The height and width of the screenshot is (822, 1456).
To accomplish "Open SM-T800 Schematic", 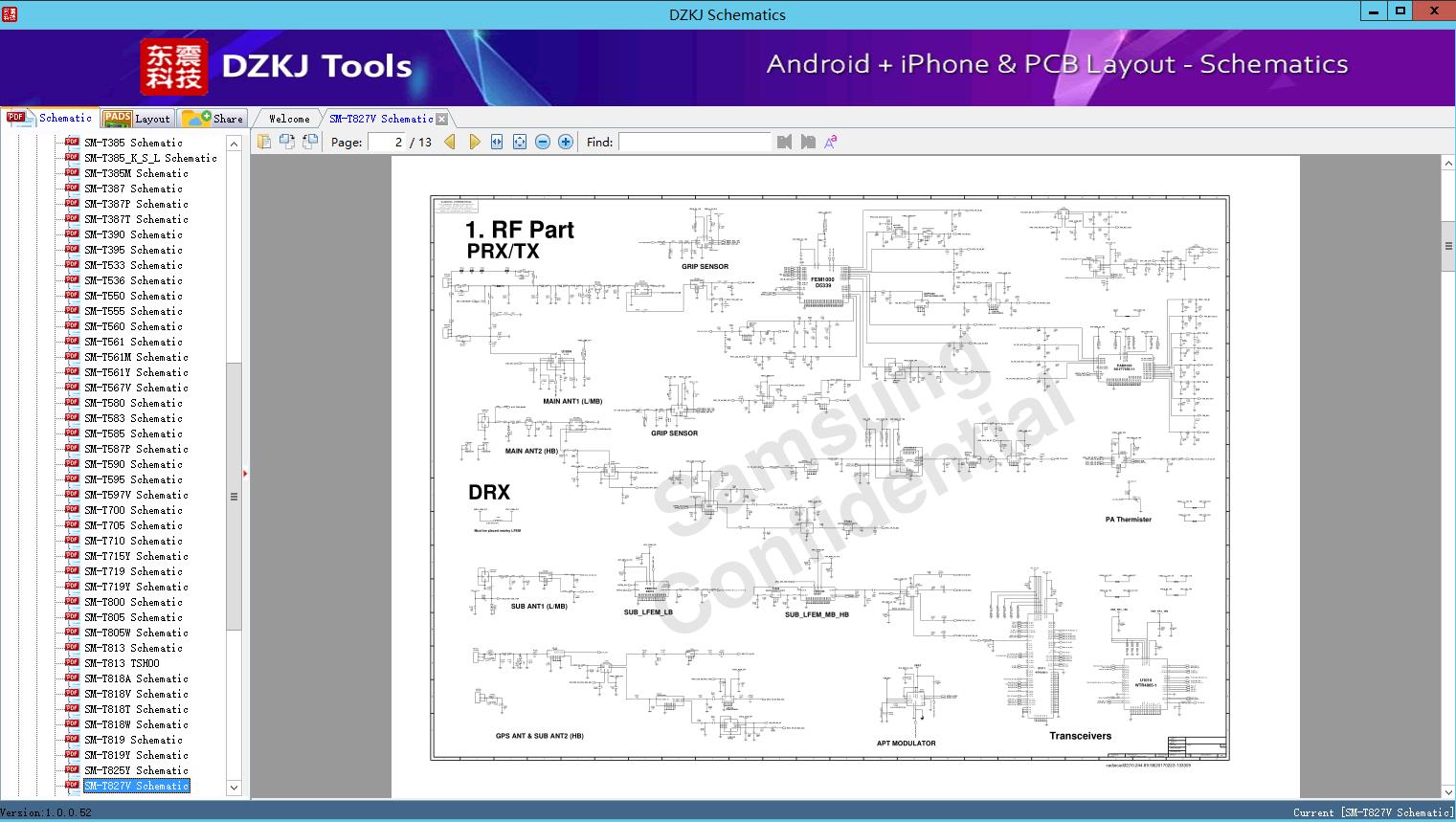I will (133, 602).
